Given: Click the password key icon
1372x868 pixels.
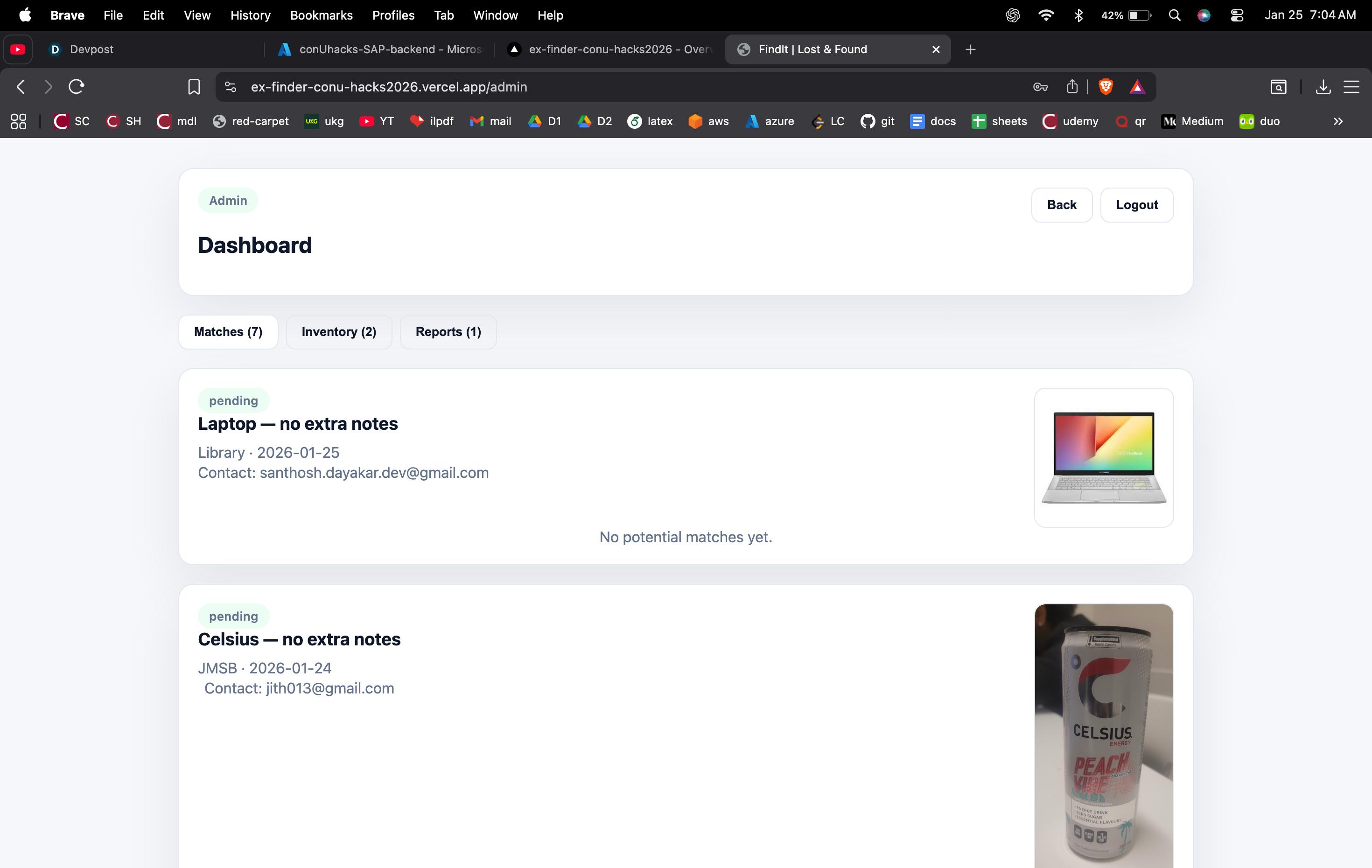Looking at the screenshot, I should [1040, 87].
